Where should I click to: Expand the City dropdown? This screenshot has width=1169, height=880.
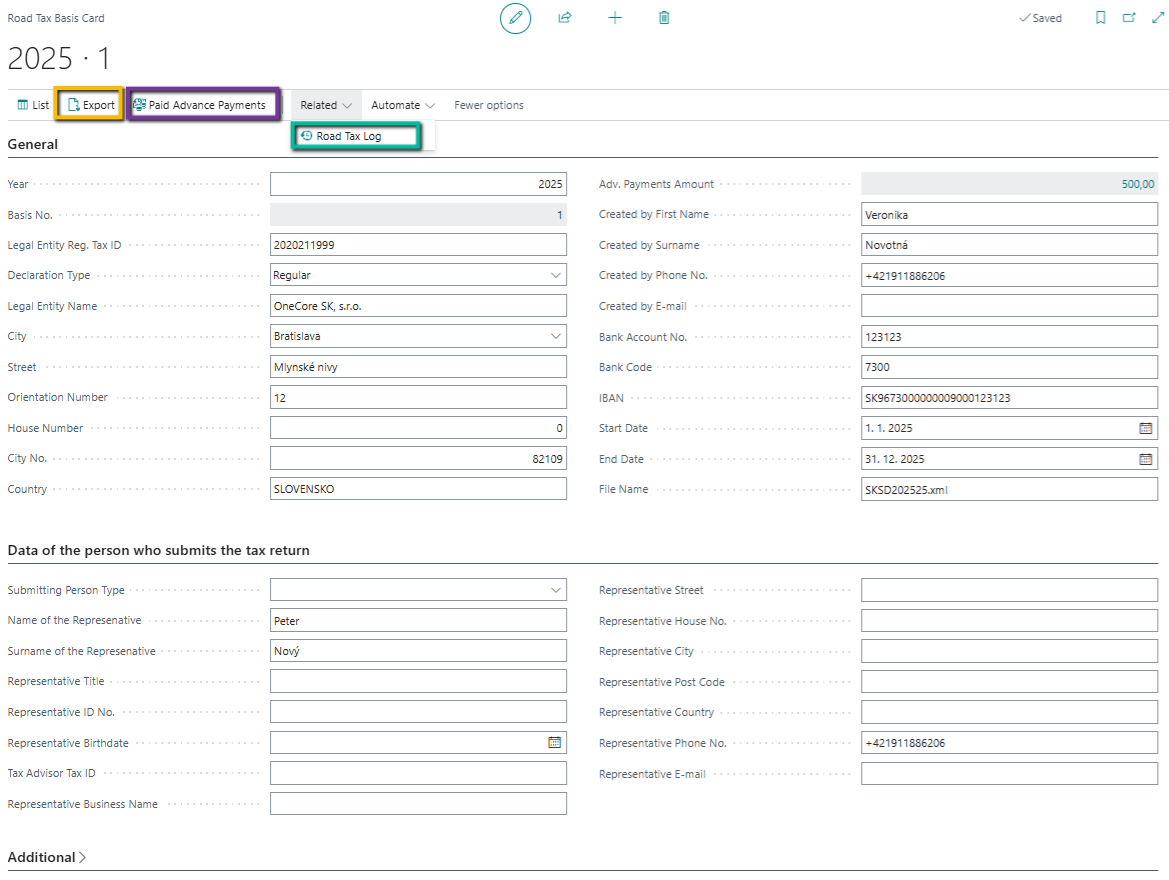556,336
